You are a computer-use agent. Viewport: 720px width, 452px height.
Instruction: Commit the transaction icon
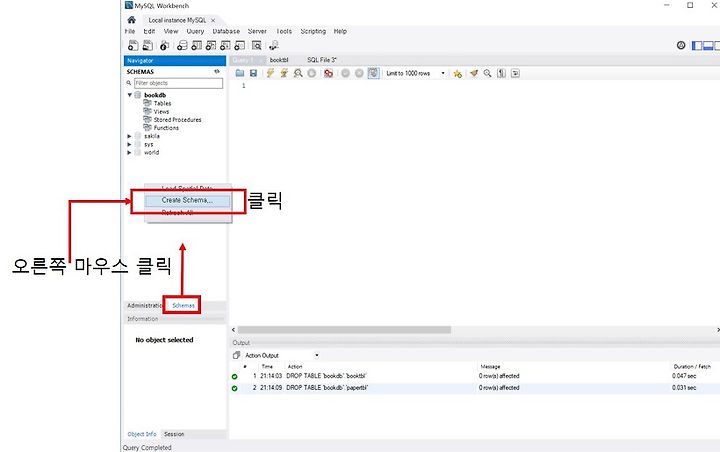[x=345, y=73]
